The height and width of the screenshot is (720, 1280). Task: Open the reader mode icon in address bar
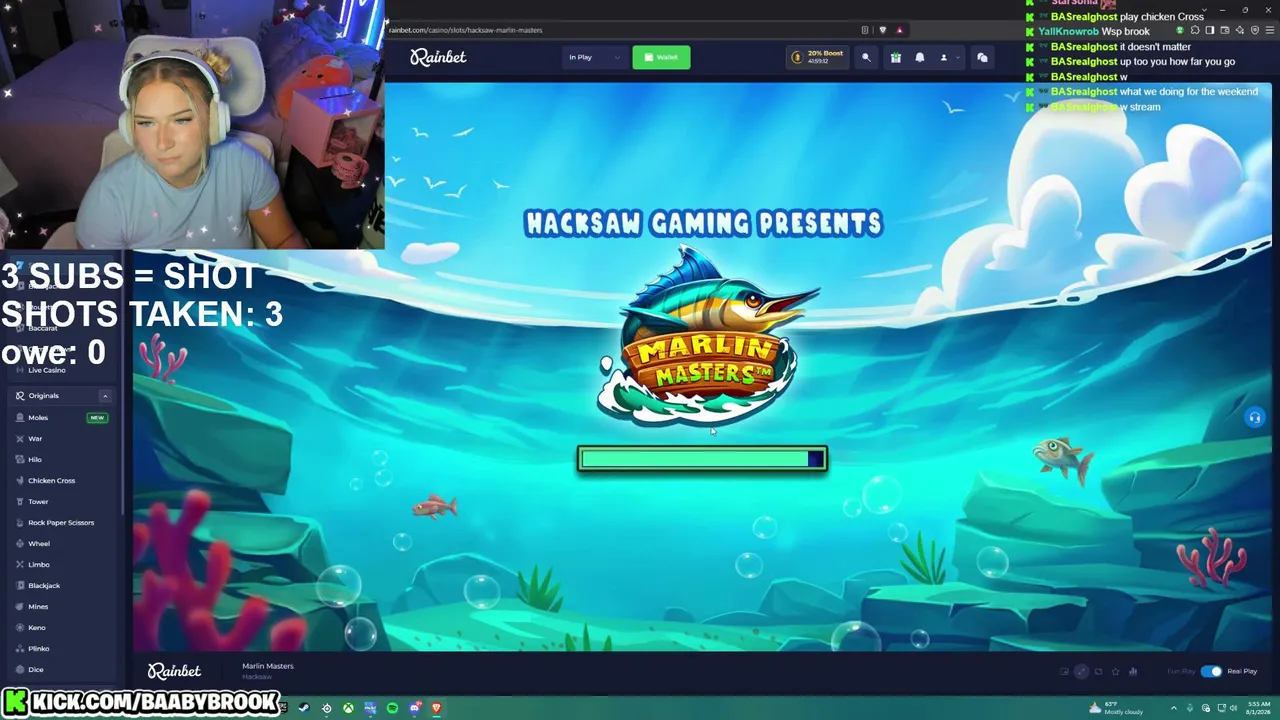(865, 30)
